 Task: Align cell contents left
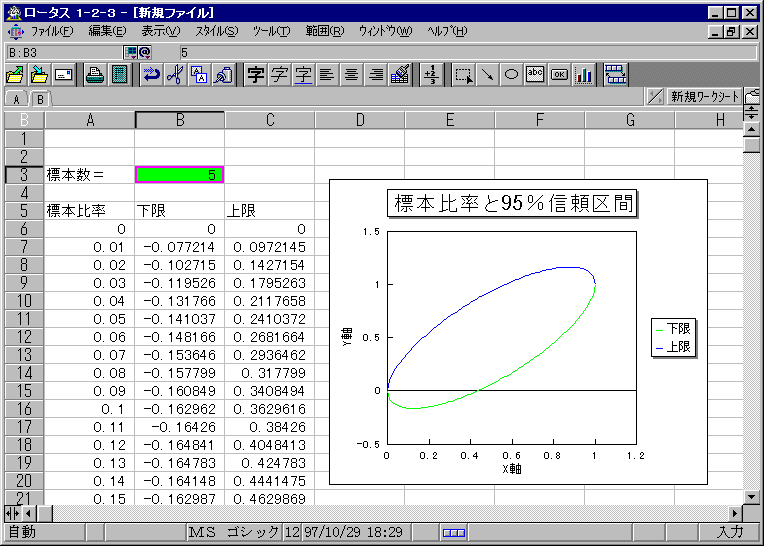(x=327, y=75)
